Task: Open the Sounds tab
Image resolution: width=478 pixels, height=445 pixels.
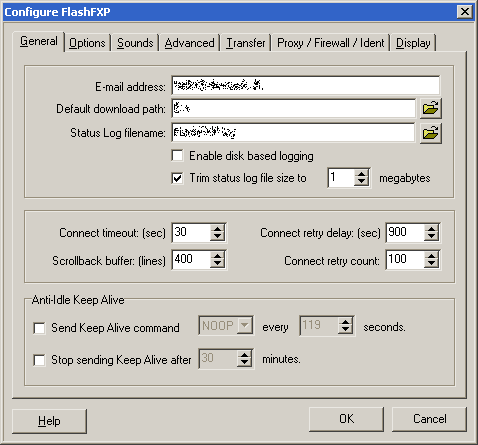Action: tap(135, 43)
